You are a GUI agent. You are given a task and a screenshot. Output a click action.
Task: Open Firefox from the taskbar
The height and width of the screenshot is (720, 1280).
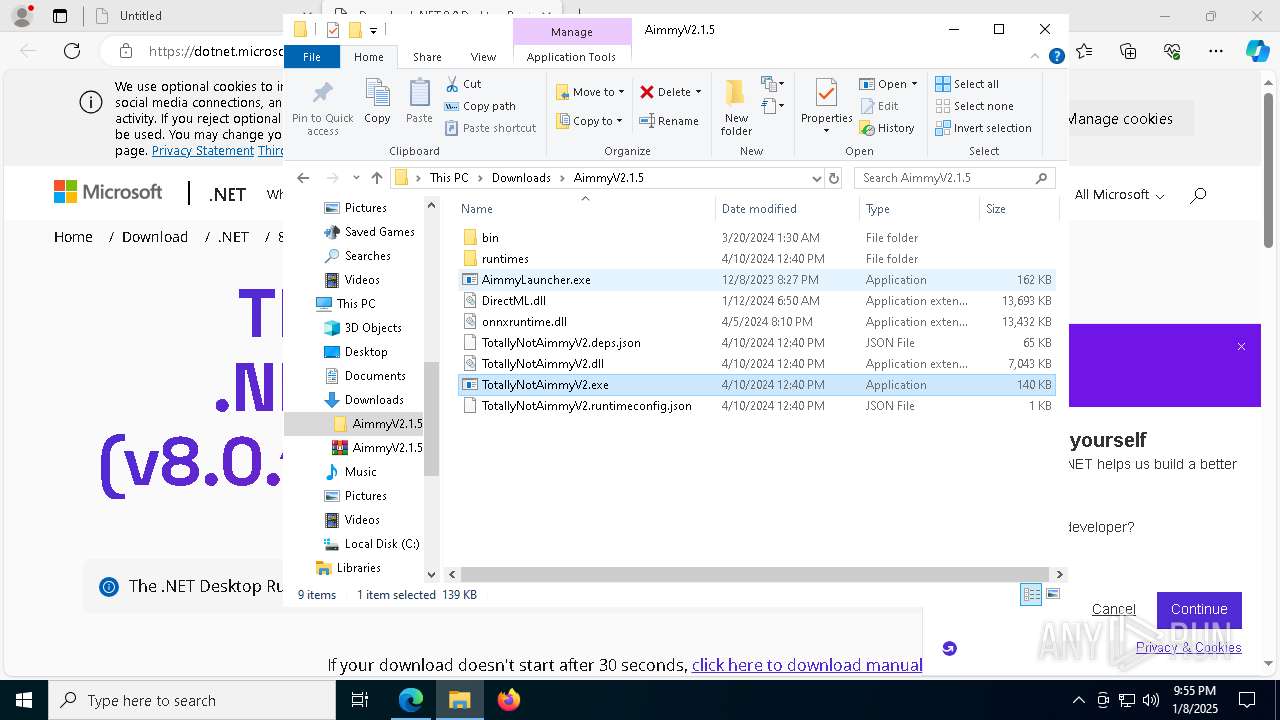click(x=509, y=700)
